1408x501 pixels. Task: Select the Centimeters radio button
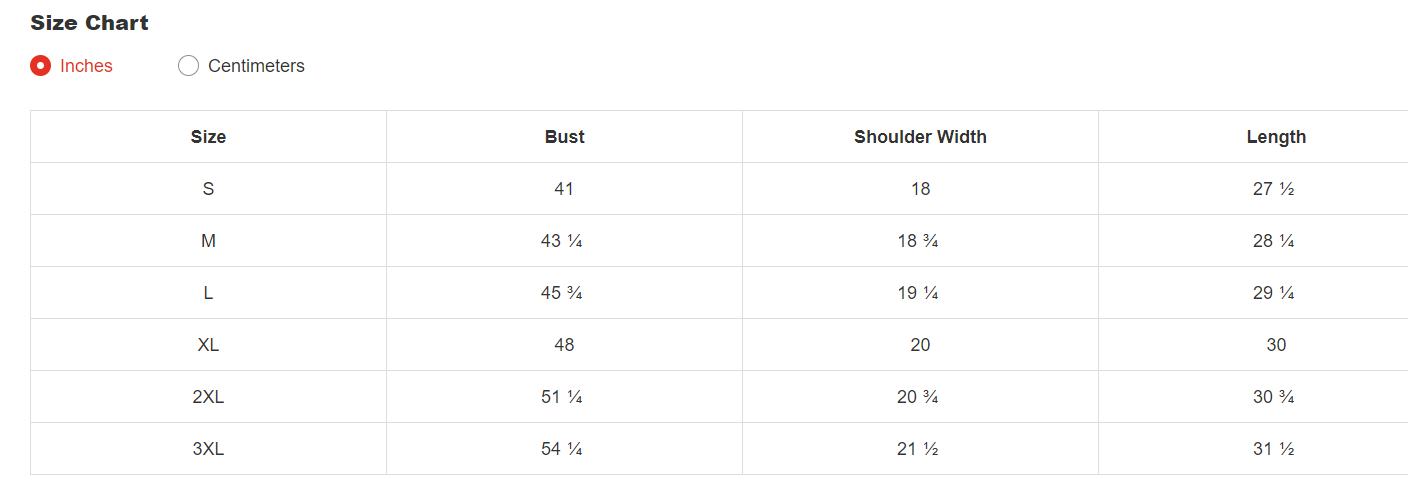[x=189, y=66]
